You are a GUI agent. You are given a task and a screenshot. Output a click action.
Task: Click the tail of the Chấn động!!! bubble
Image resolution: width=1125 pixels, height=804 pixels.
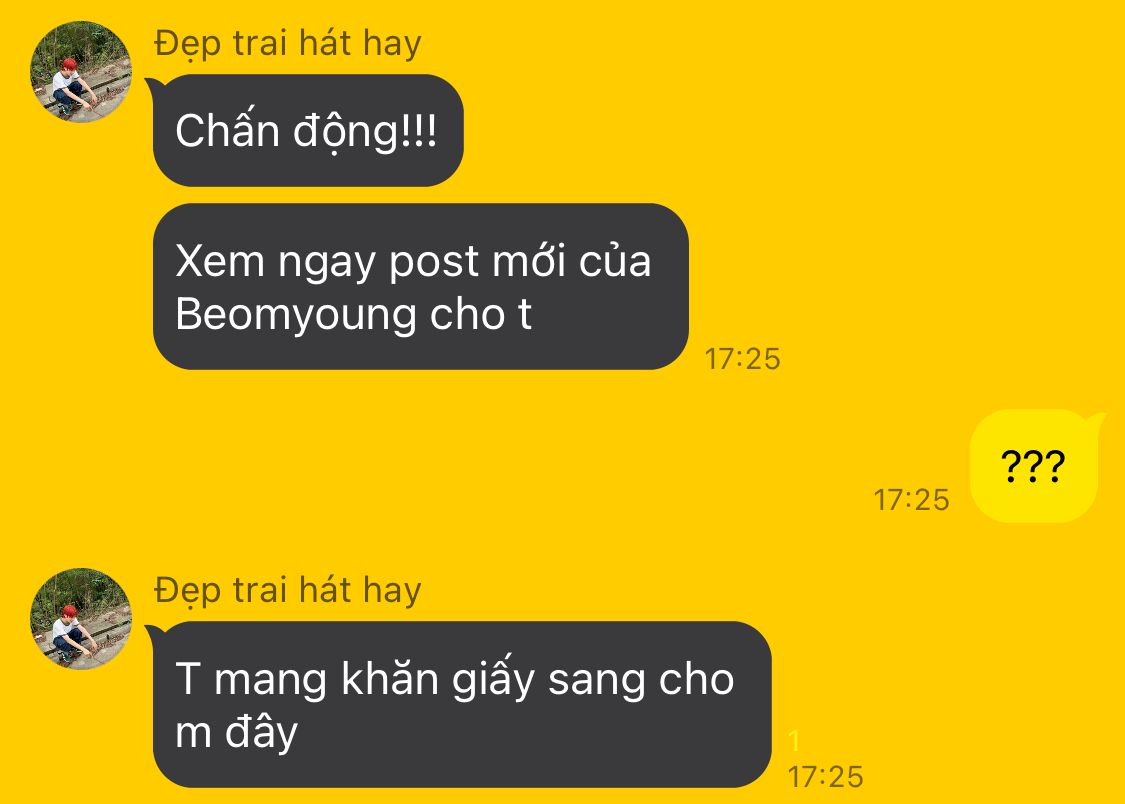tap(154, 87)
